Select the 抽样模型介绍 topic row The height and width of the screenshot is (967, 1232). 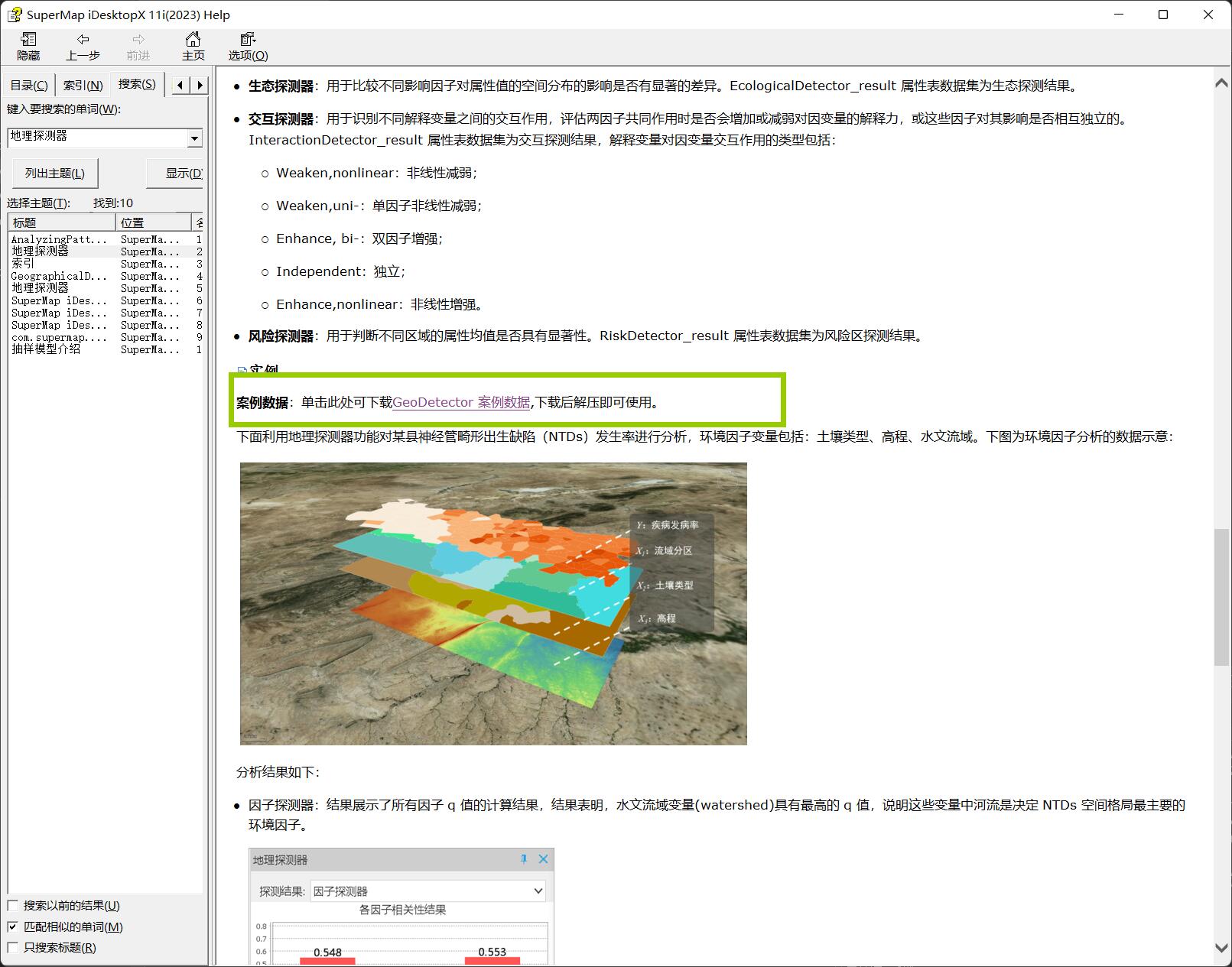point(106,349)
